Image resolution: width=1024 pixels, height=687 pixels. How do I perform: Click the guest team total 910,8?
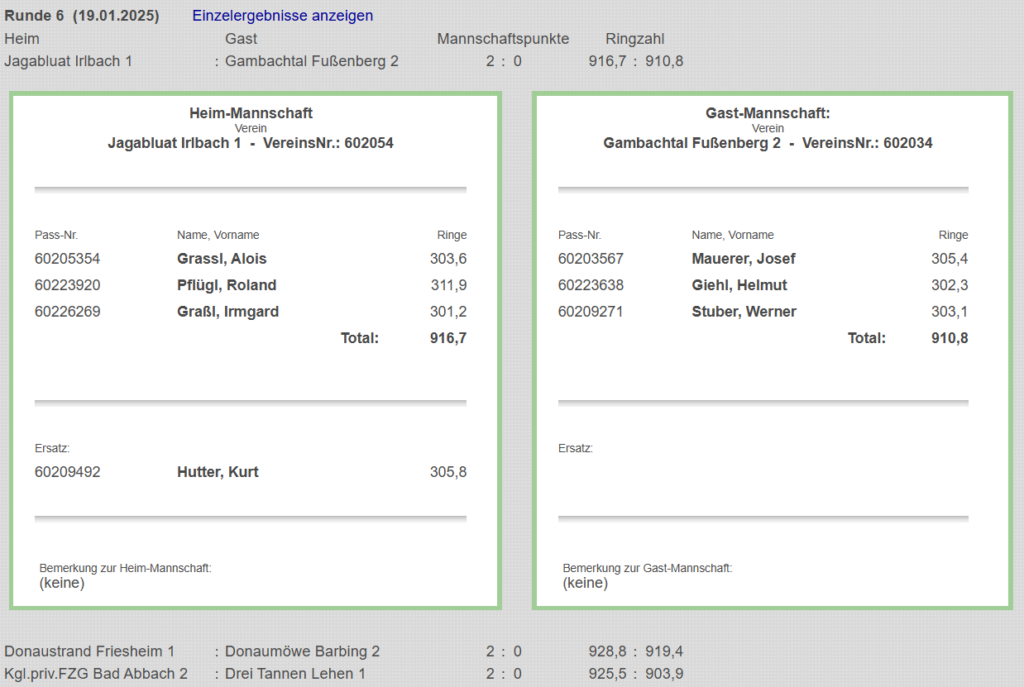949,338
